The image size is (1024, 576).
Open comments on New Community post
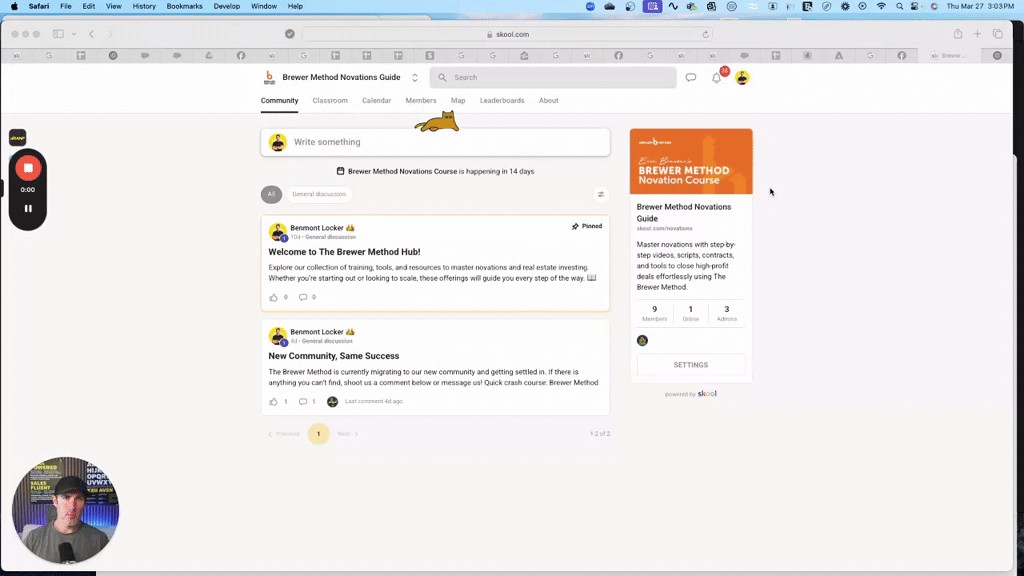point(303,402)
